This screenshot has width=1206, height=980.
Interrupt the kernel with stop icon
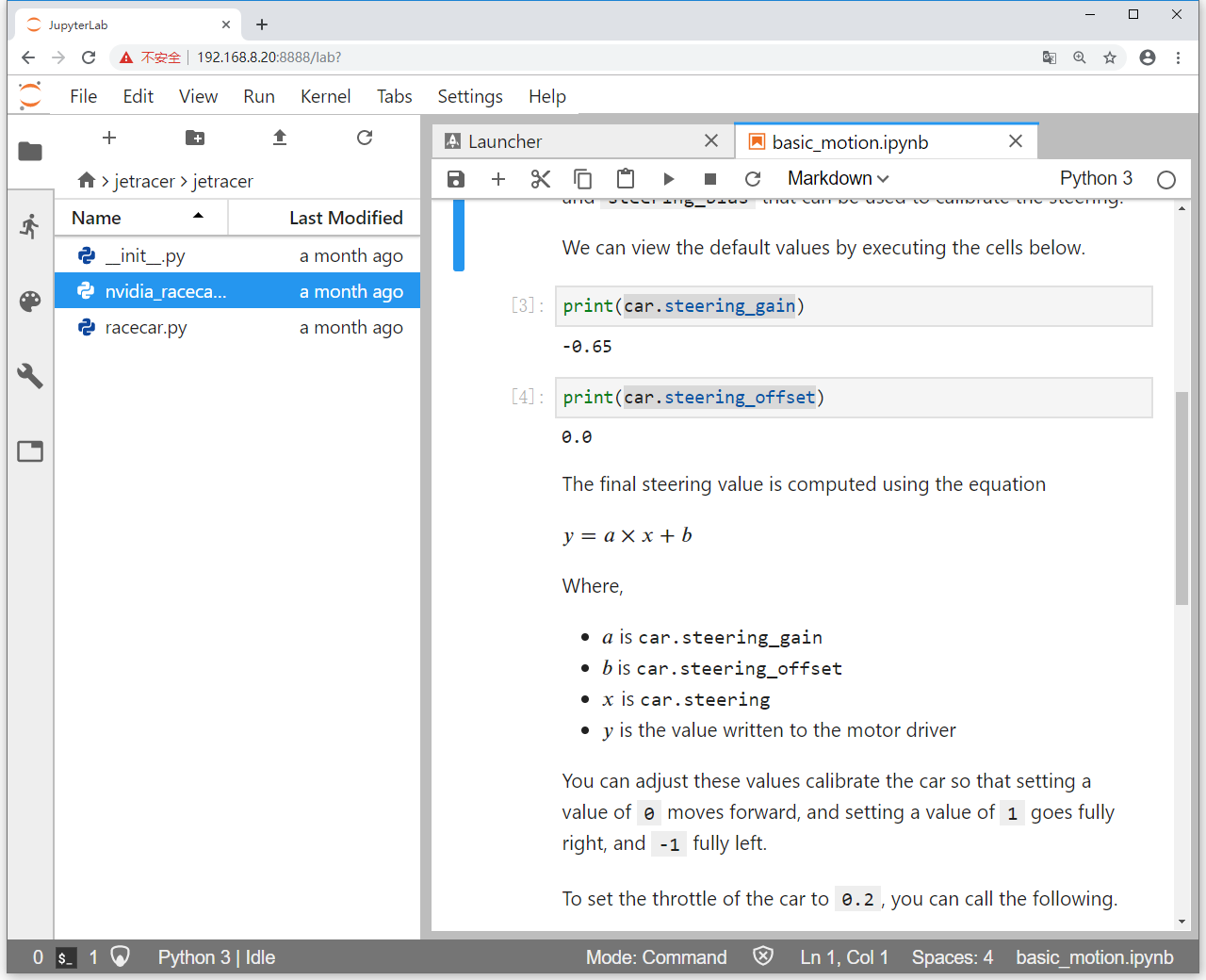(710, 179)
